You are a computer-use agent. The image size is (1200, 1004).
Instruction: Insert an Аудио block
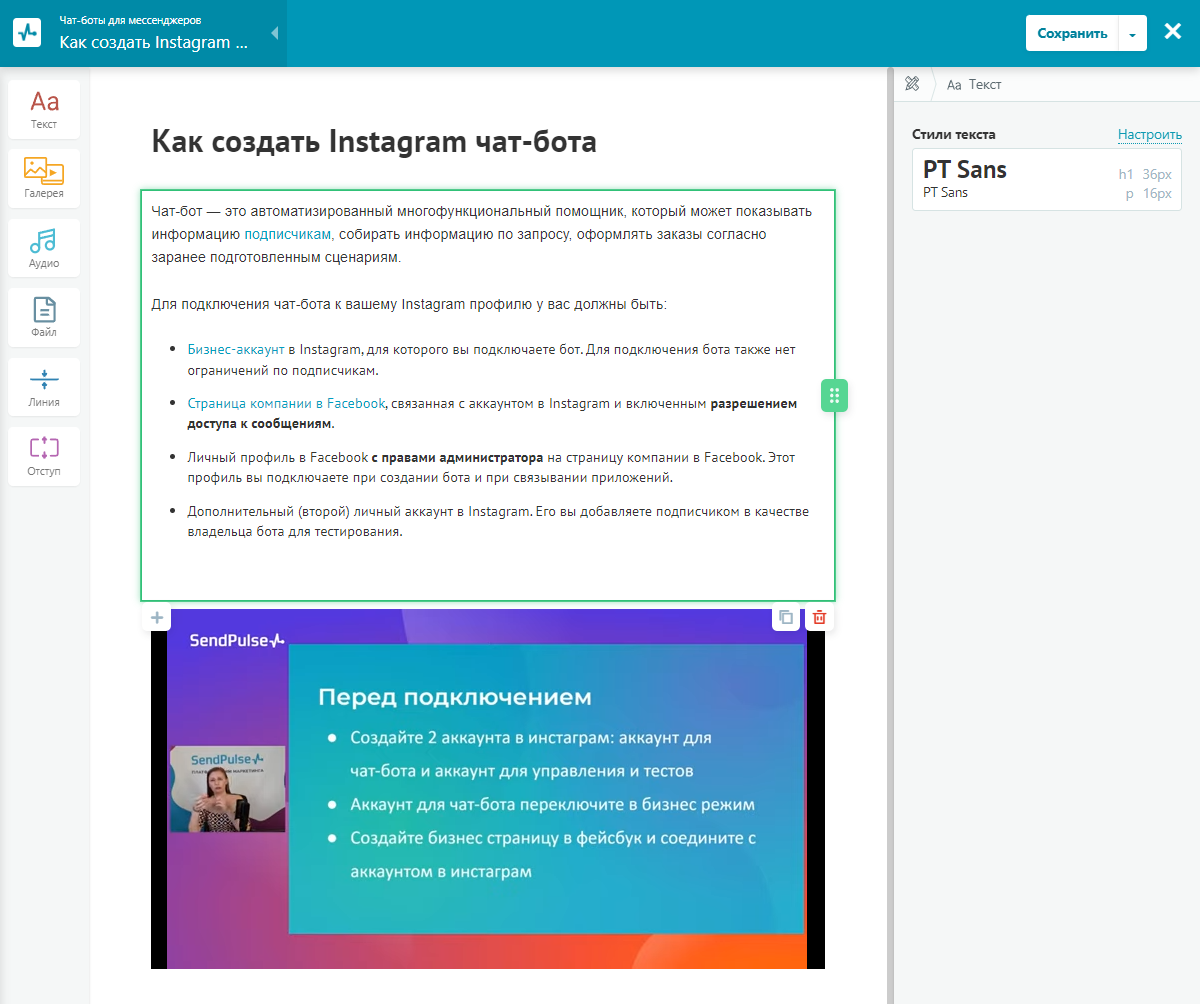pyautogui.click(x=44, y=249)
